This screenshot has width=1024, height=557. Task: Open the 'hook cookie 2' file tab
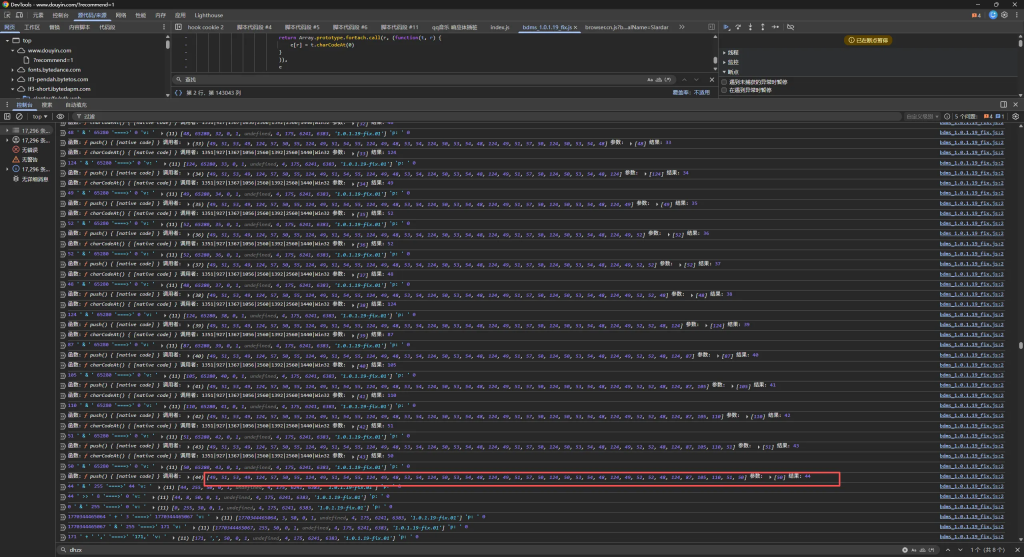(206, 27)
